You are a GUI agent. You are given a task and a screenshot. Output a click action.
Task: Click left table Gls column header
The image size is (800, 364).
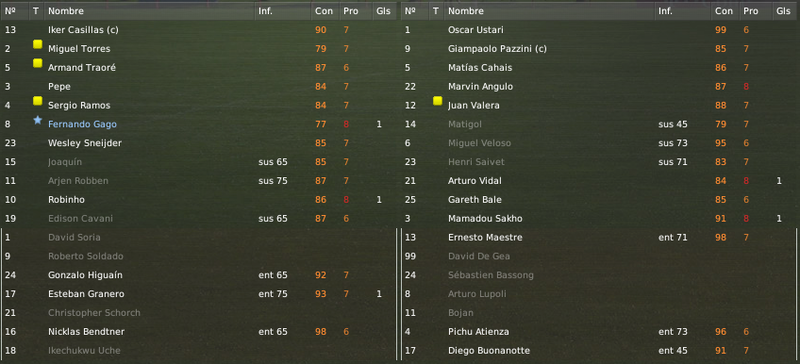383,11
